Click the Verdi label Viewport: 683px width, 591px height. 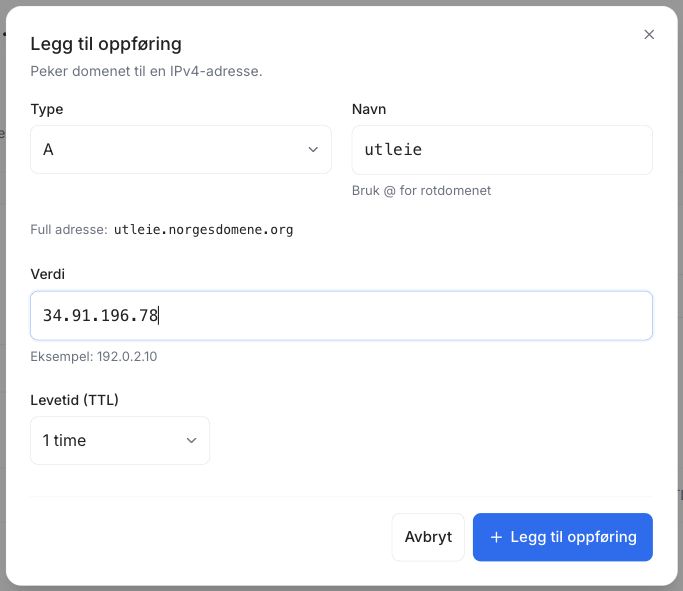pos(47,274)
